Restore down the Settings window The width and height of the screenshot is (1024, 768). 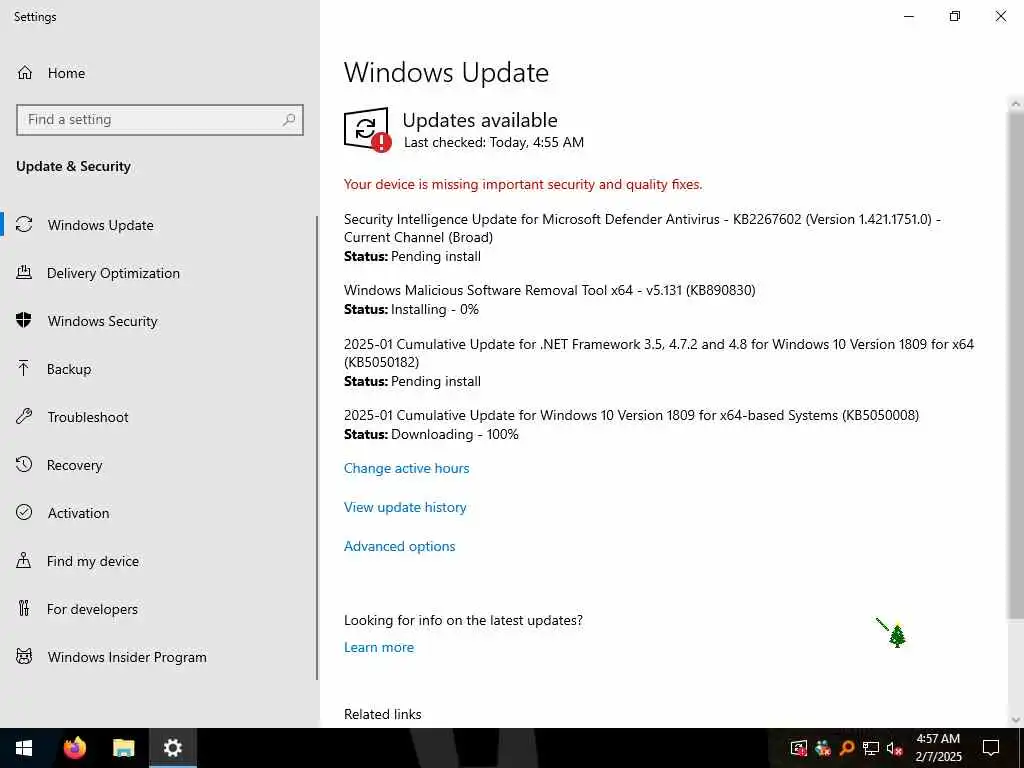tap(955, 16)
